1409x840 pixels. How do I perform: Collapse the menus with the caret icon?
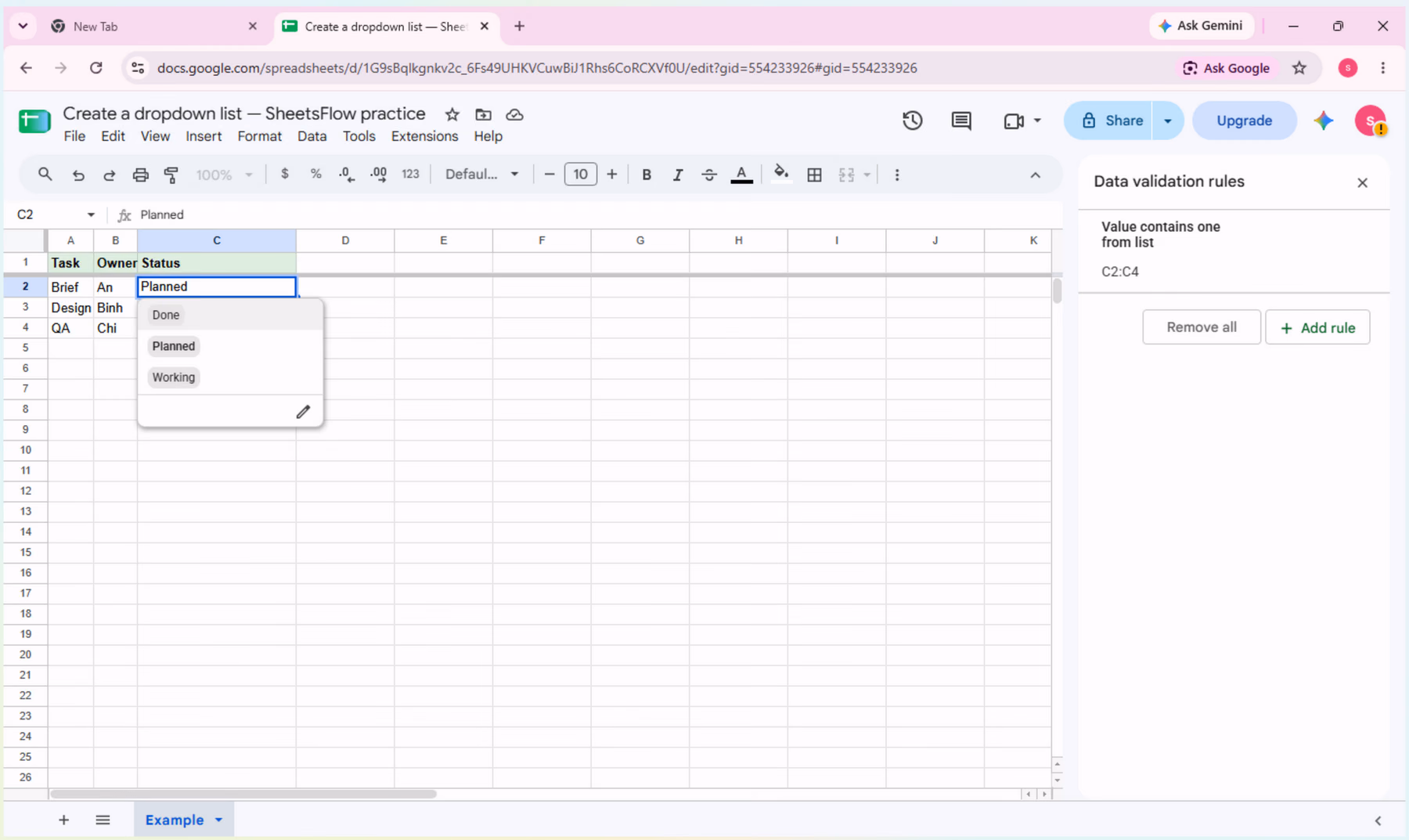[x=1035, y=175]
